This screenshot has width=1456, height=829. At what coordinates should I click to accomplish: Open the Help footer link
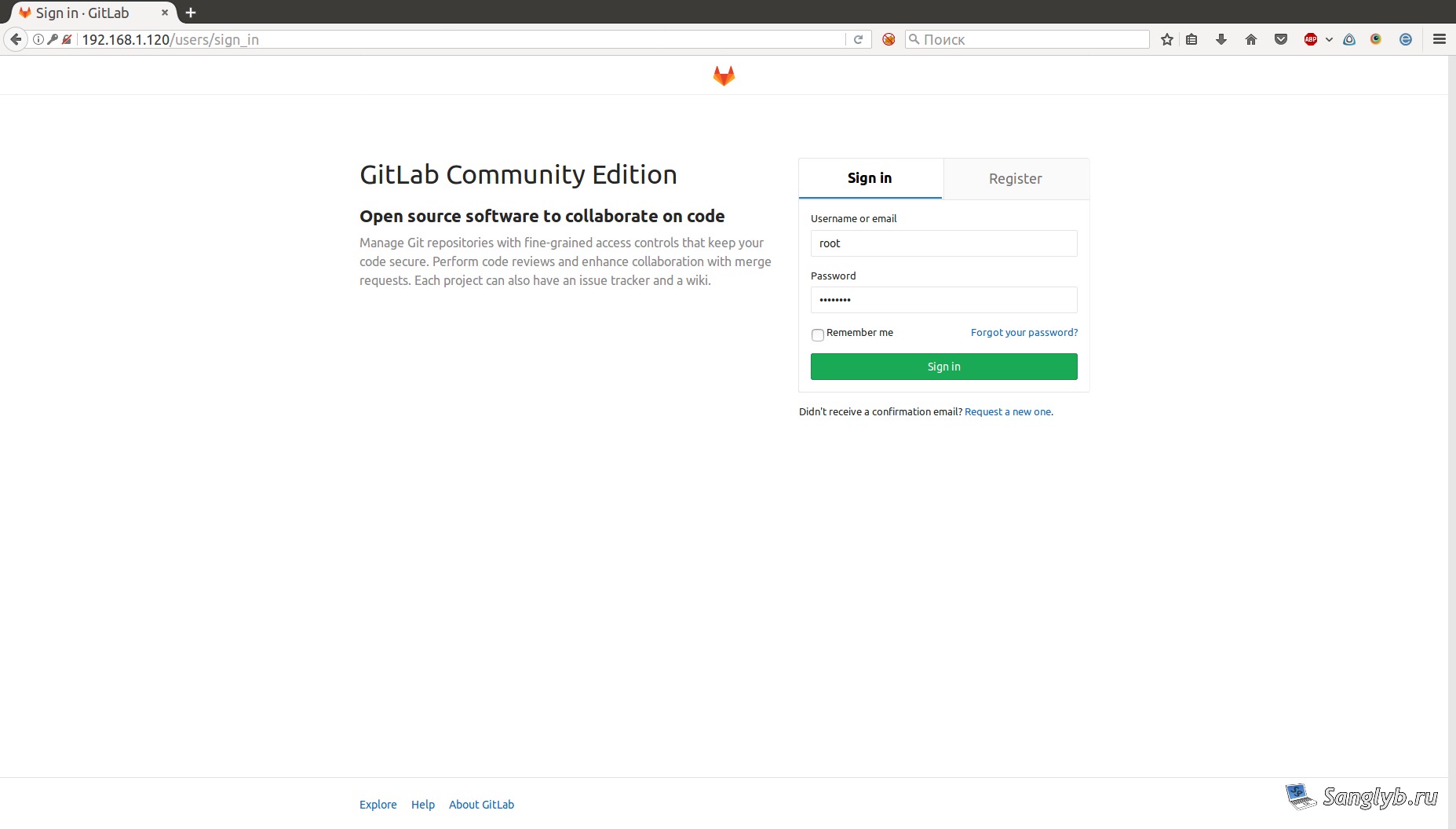[x=423, y=805]
